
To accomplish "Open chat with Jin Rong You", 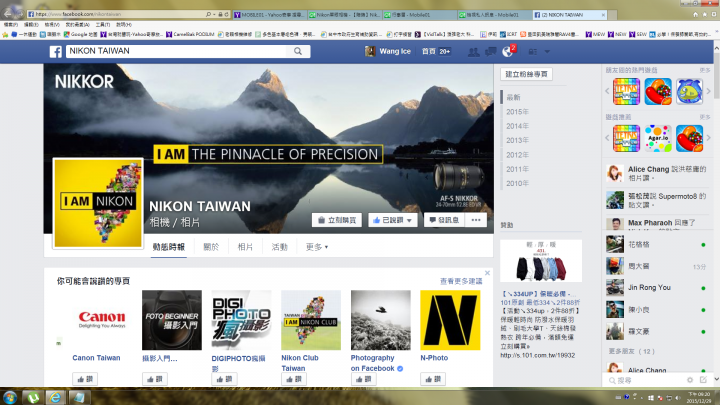I will coord(656,287).
